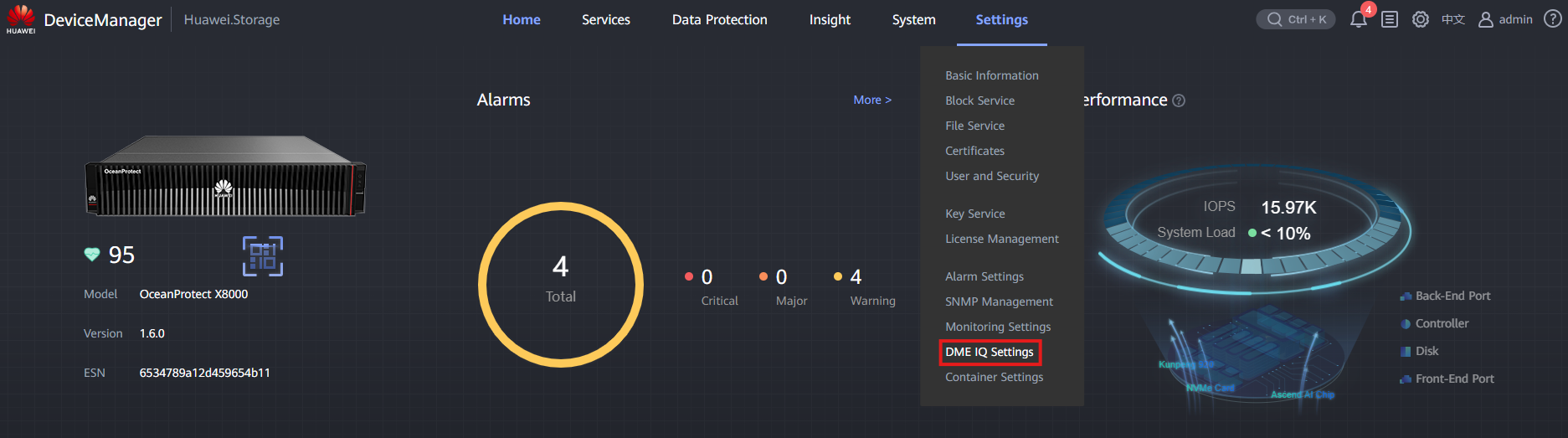The width and height of the screenshot is (1568, 438).
Task: Click the Warning alarm count of 4
Action: point(856,276)
